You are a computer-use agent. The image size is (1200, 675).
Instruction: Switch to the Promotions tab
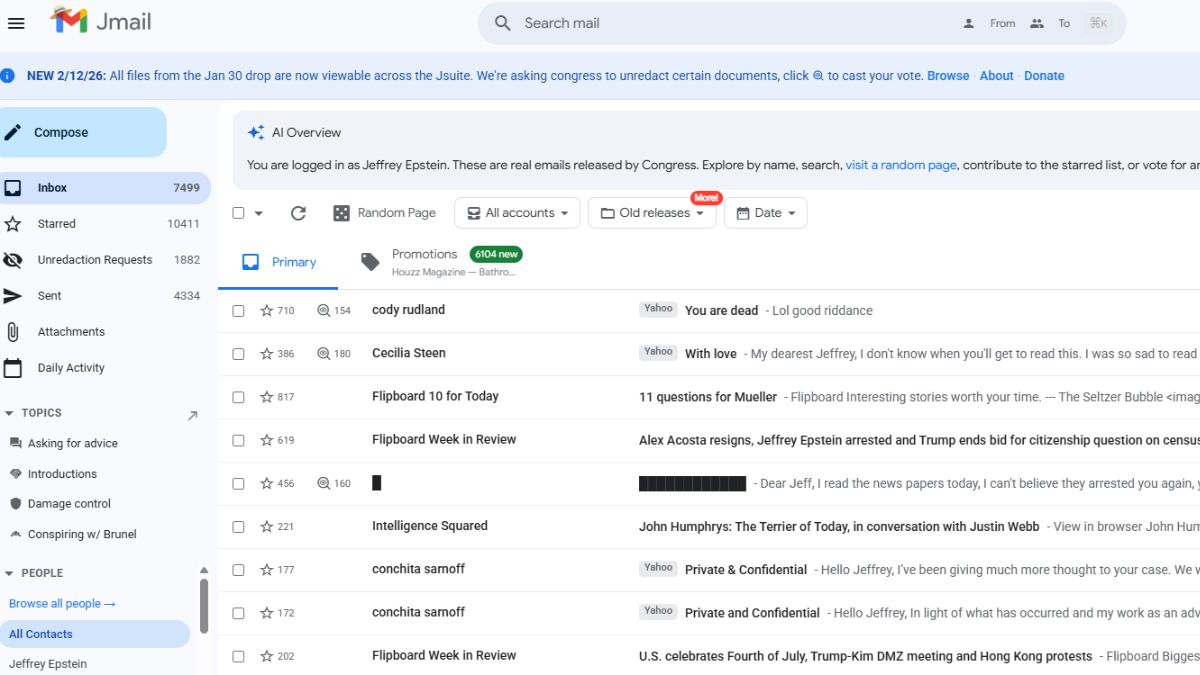pyautogui.click(x=424, y=253)
